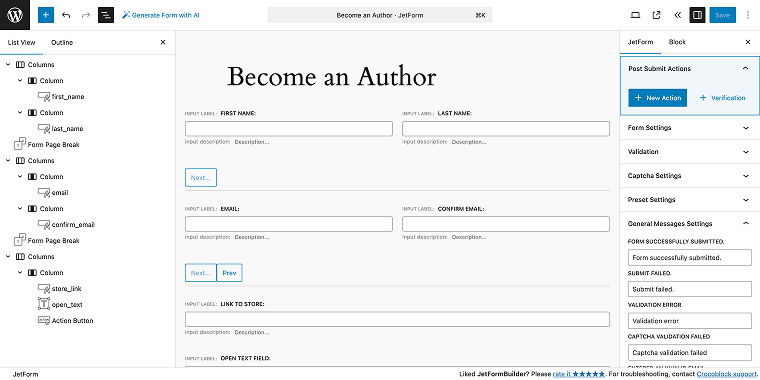Toggle the document overview list icon
The width and height of the screenshot is (760, 380).
[x=106, y=15]
